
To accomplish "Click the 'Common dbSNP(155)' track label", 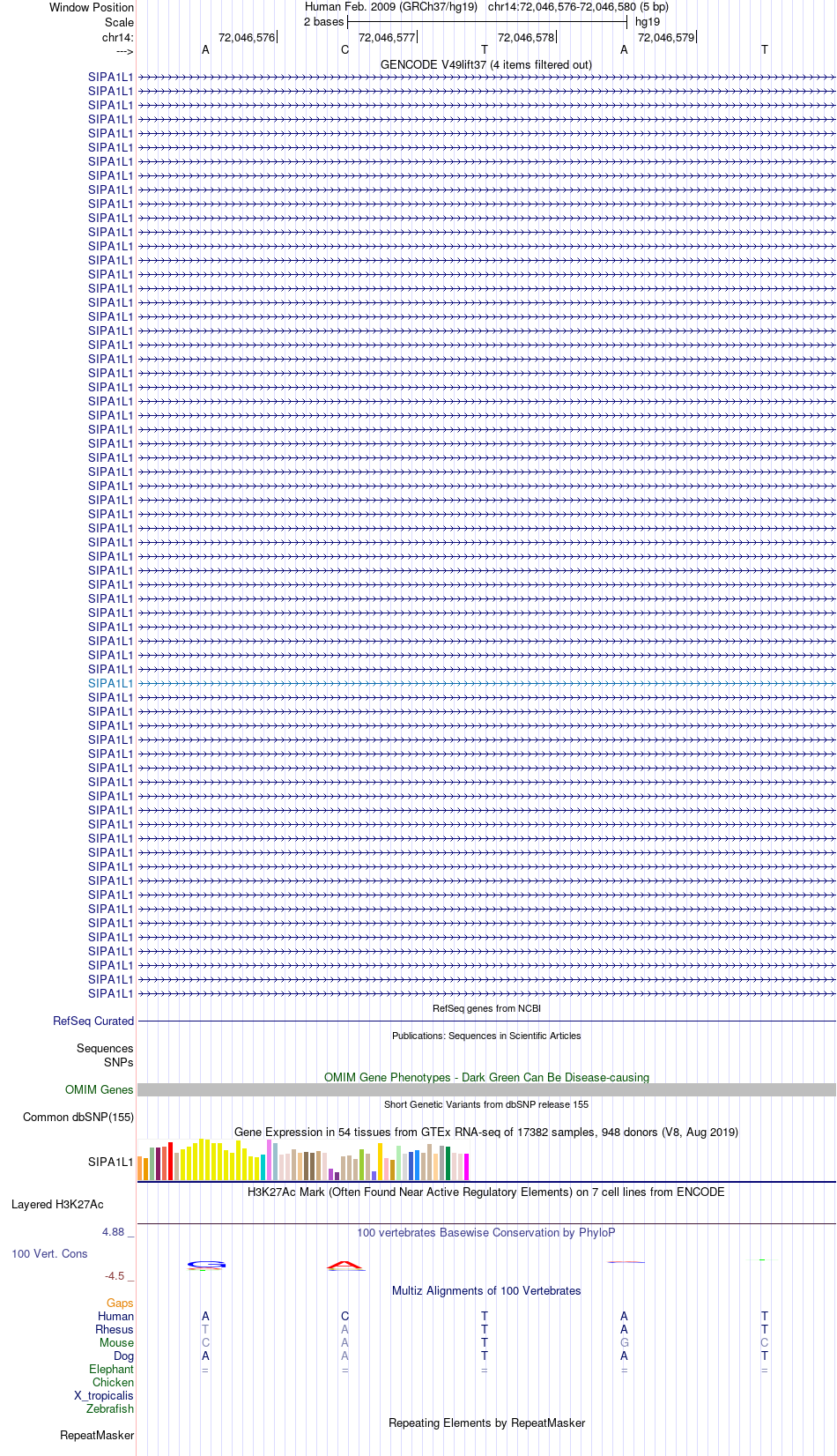I will tap(78, 1117).
